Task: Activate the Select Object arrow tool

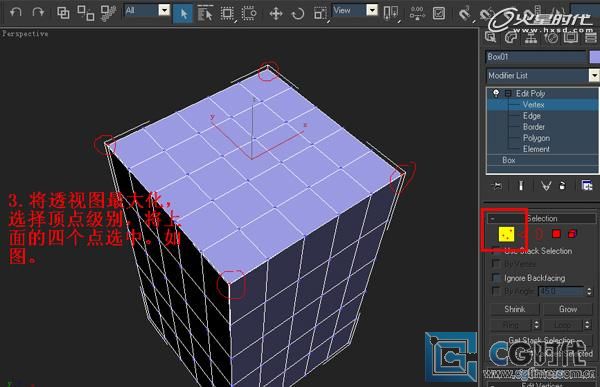Action: (183, 14)
